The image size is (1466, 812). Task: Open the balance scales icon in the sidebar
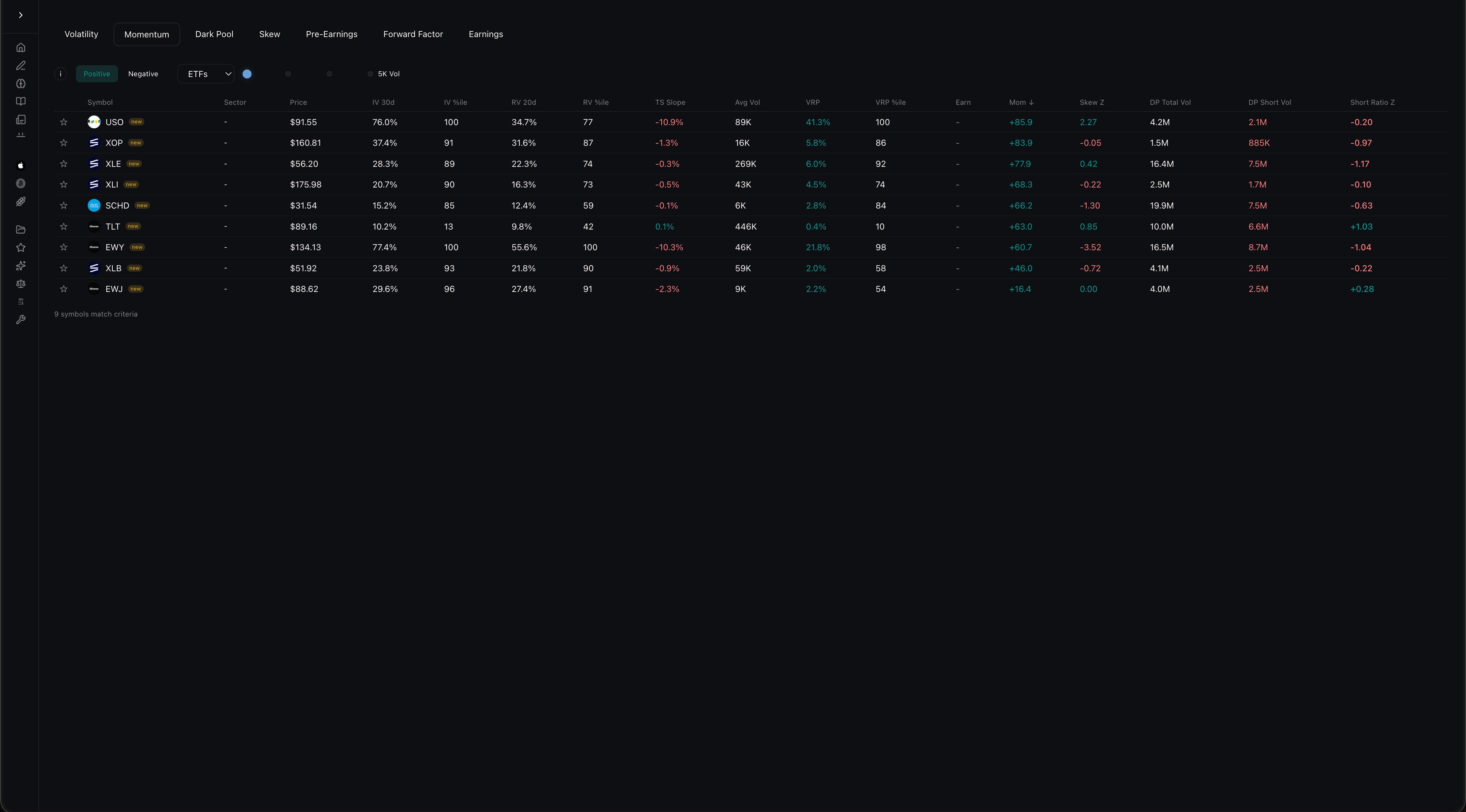(20, 283)
